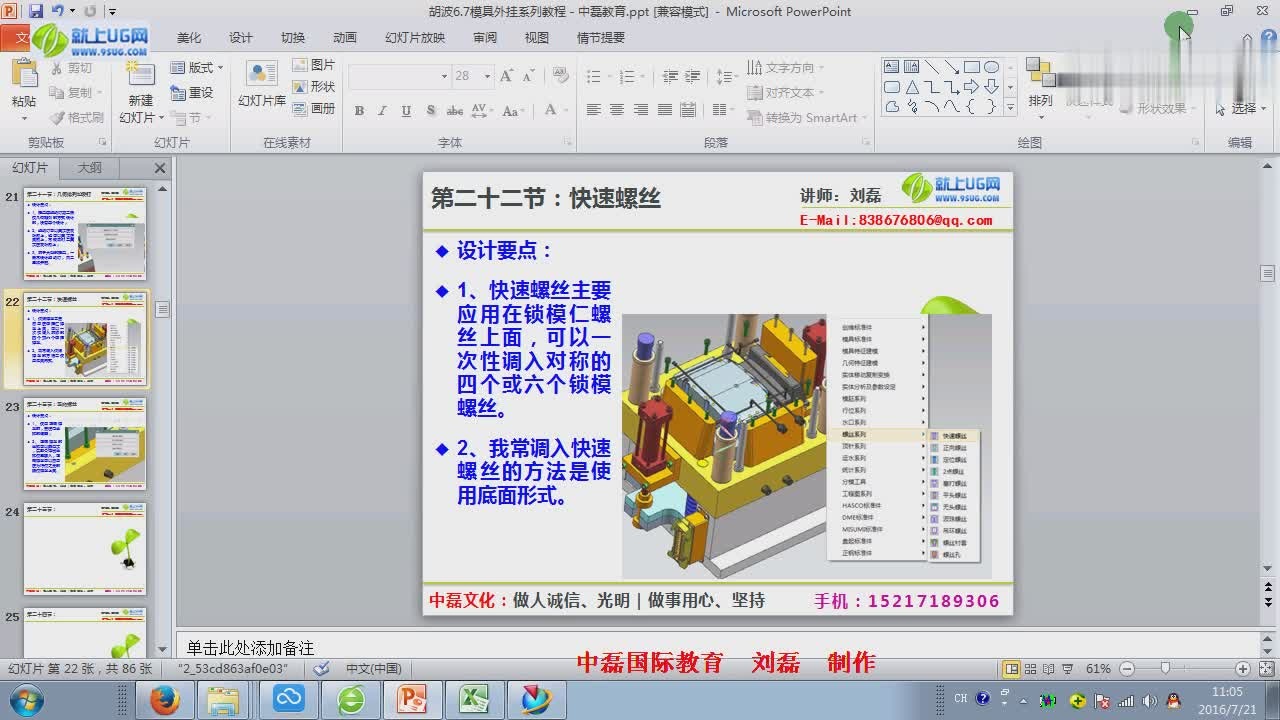
Task: Click the zoom slider handle
Action: [x=1165, y=668]
